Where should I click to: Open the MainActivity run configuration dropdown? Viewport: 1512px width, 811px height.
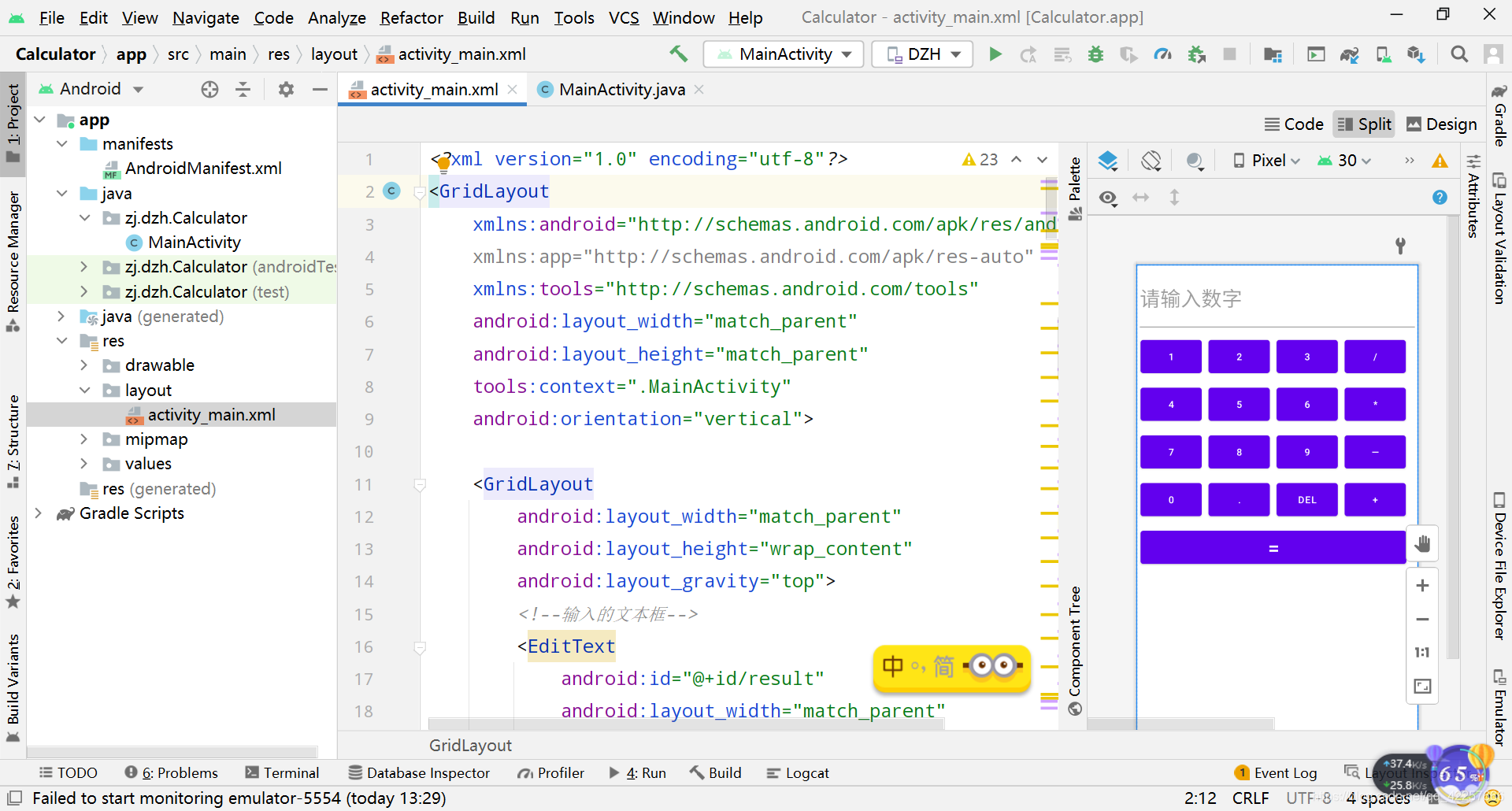pos(784,54)
